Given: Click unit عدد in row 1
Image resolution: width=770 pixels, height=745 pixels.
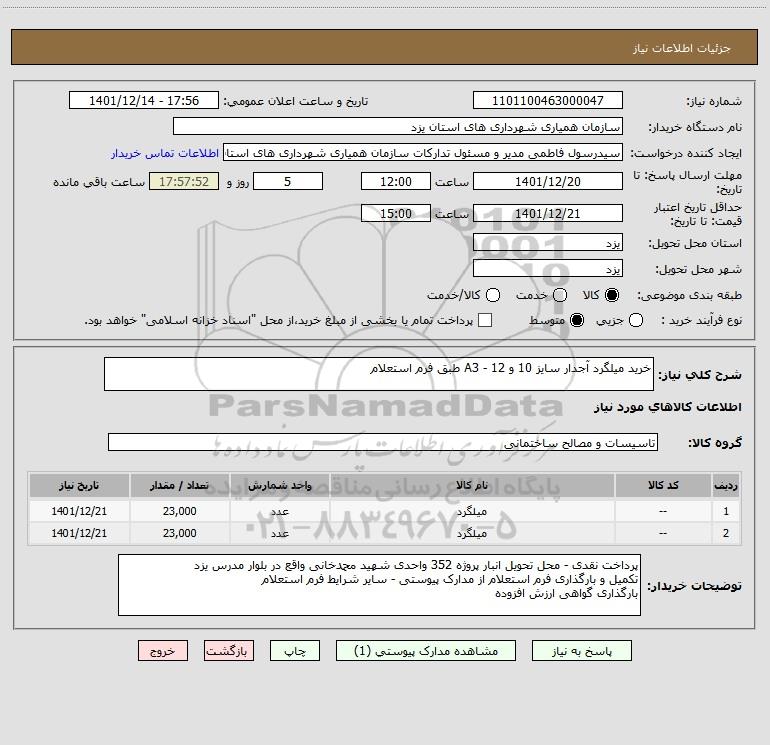Looking at the screenshot, I should (279, 512).
